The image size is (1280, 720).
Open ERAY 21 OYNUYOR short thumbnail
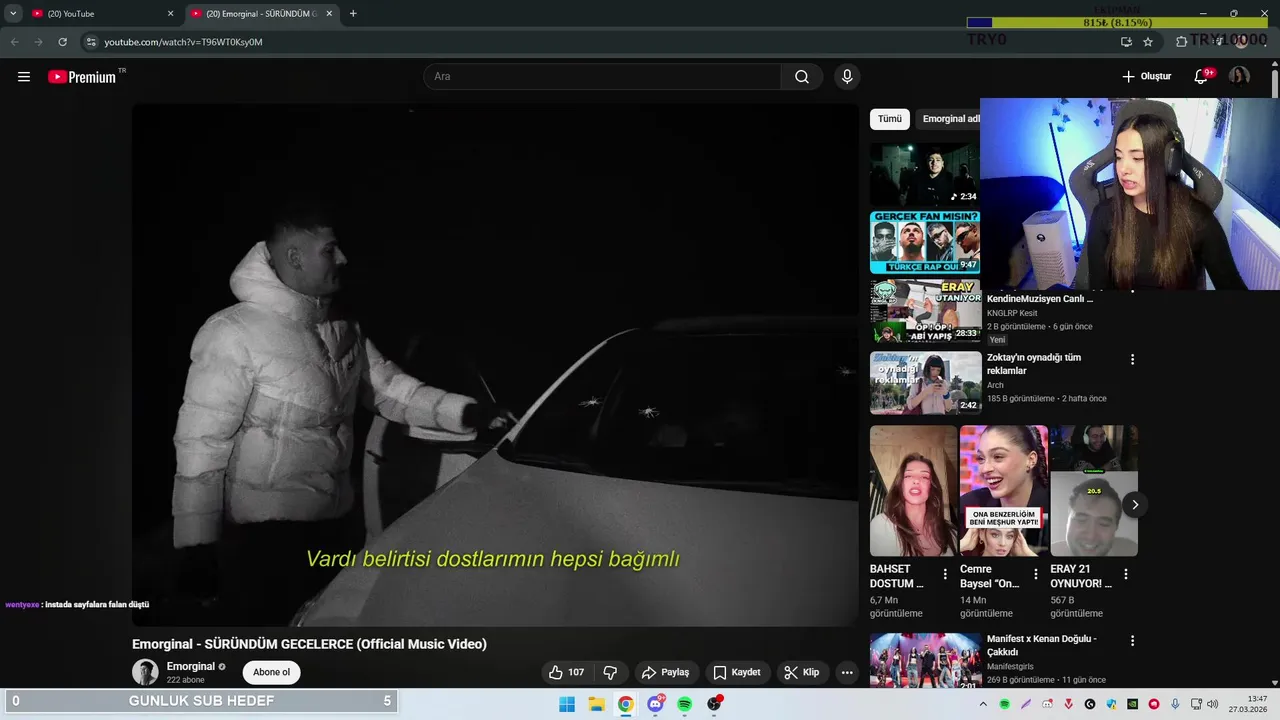(x=1094, y=491)
